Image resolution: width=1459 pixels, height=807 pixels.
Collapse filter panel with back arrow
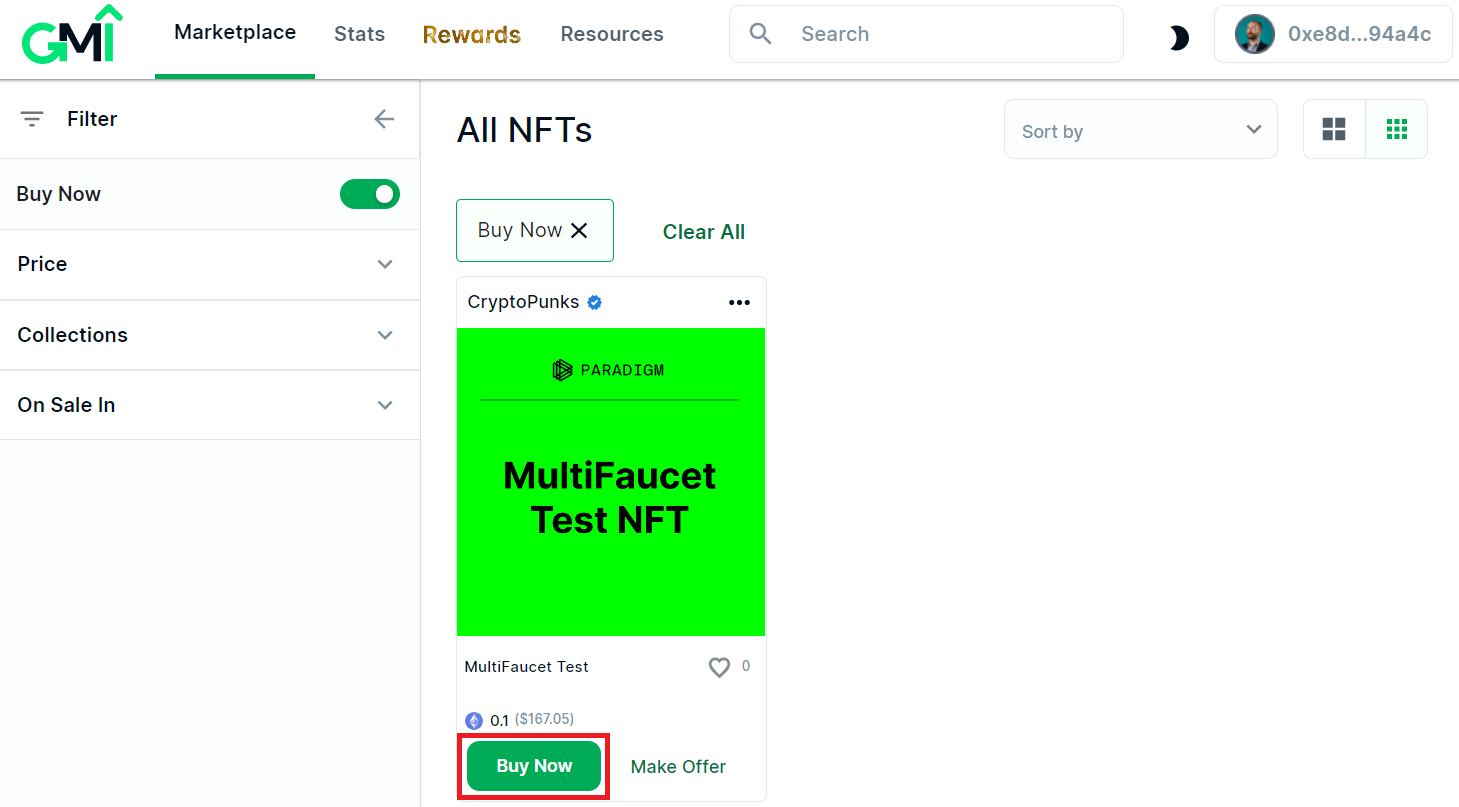tap(384, 119)
